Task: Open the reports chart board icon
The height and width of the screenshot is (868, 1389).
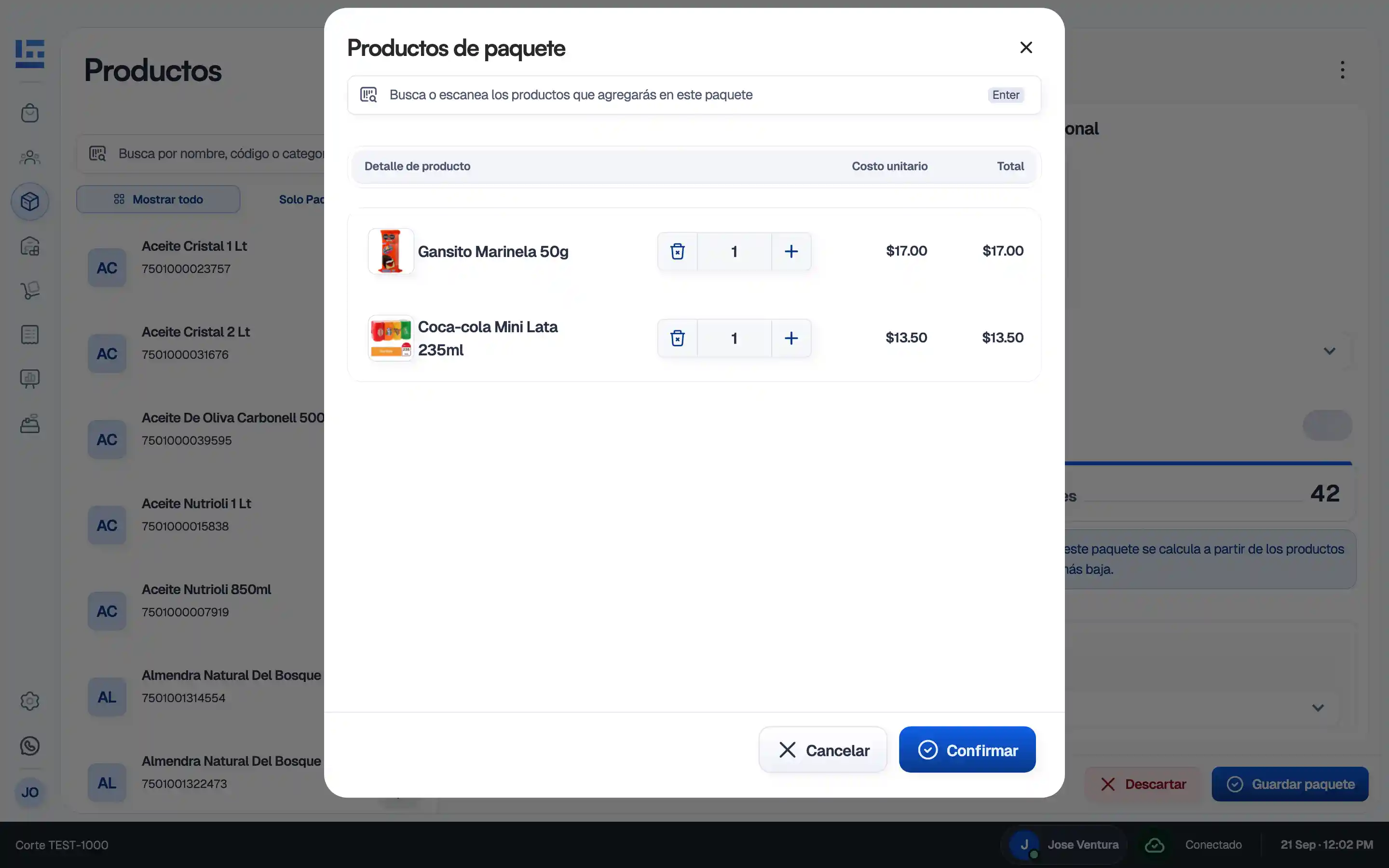Action: pos(30,379)
